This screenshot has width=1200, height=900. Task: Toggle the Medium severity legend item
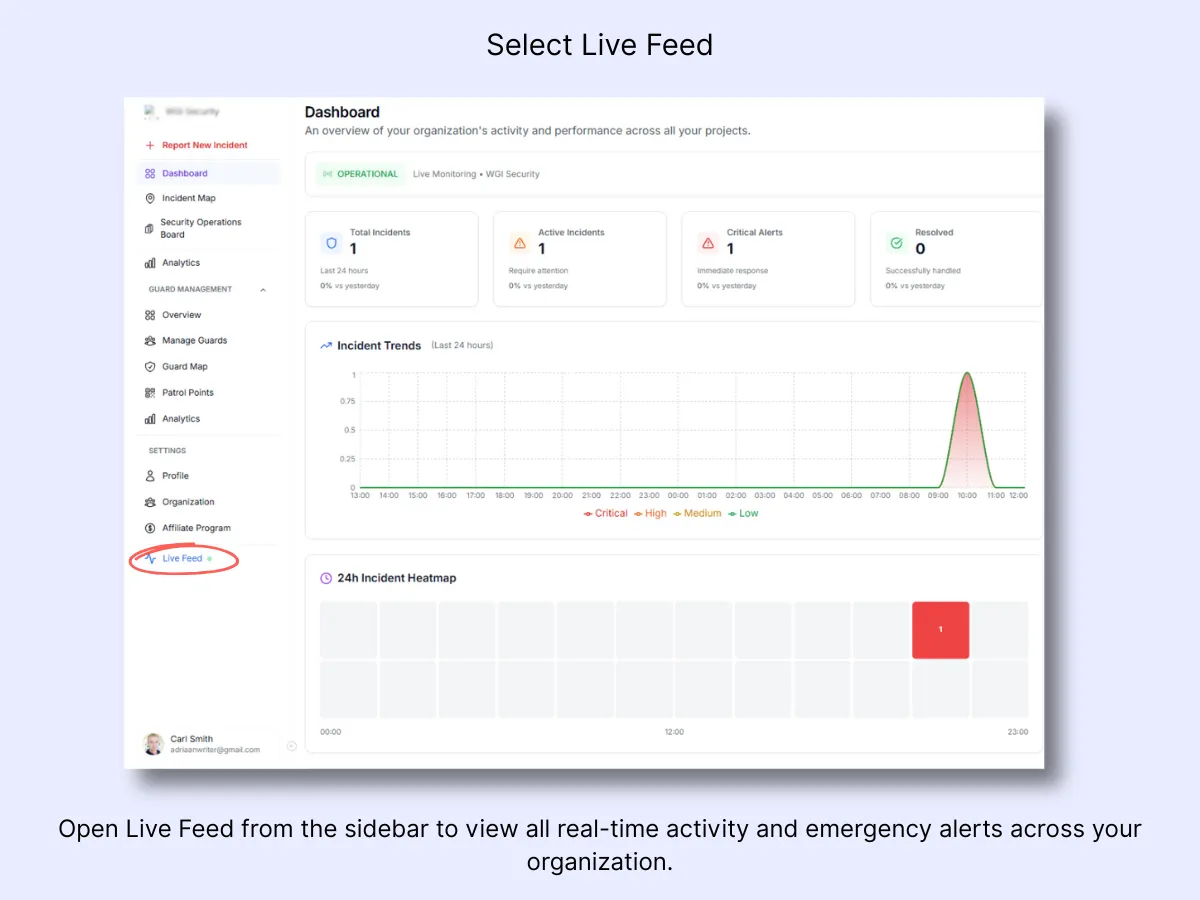[698, 513]
